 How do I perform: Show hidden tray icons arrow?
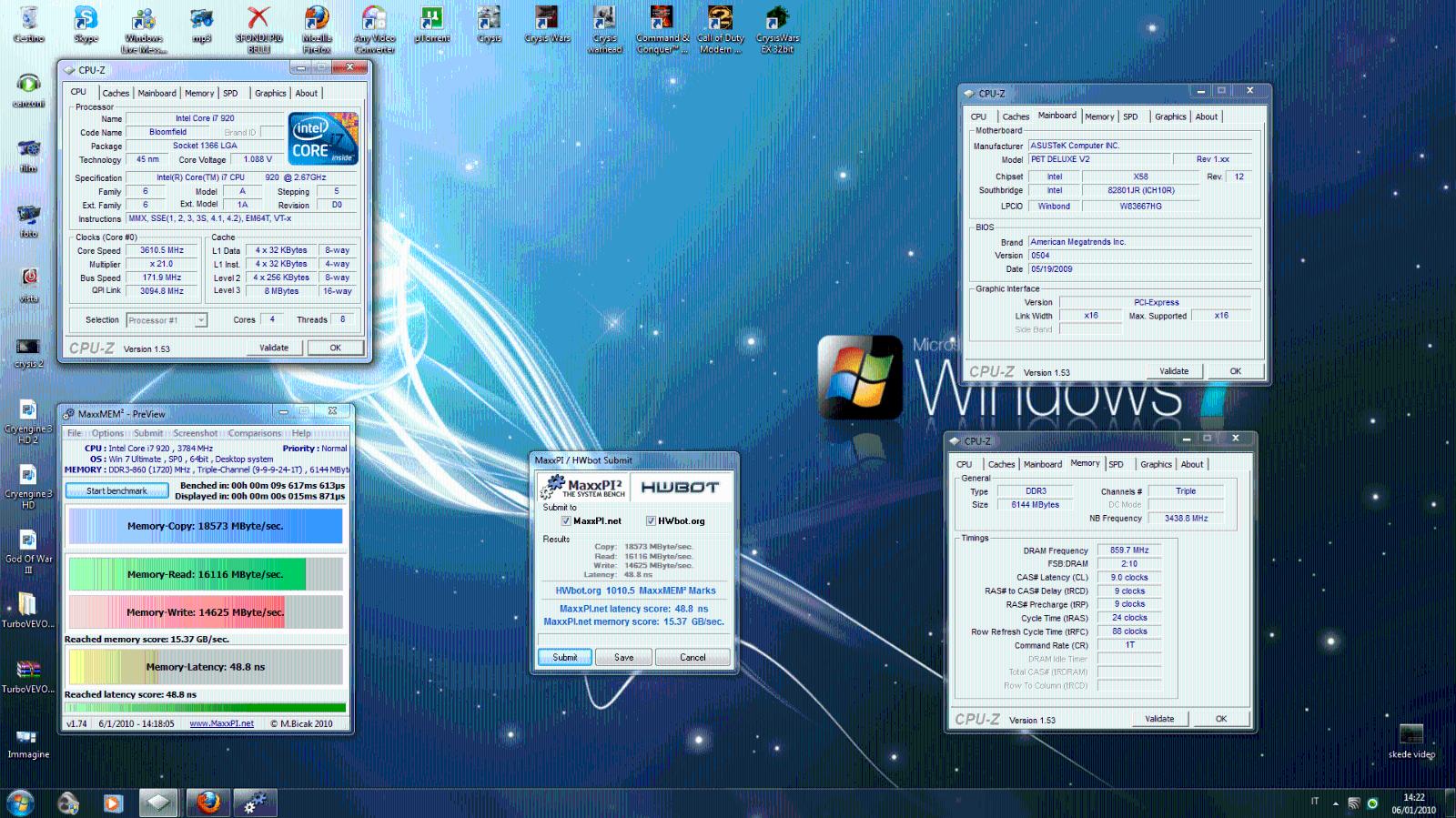[1335, 803]
